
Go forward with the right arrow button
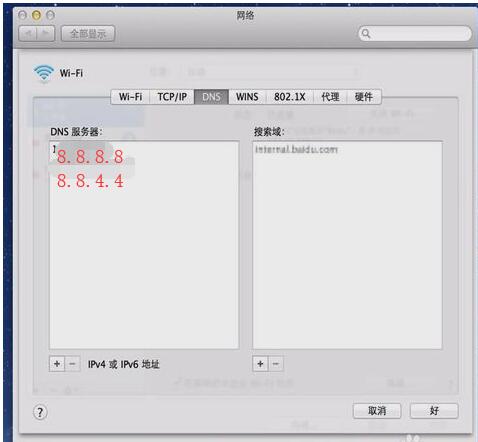click(x=46, y=33)
